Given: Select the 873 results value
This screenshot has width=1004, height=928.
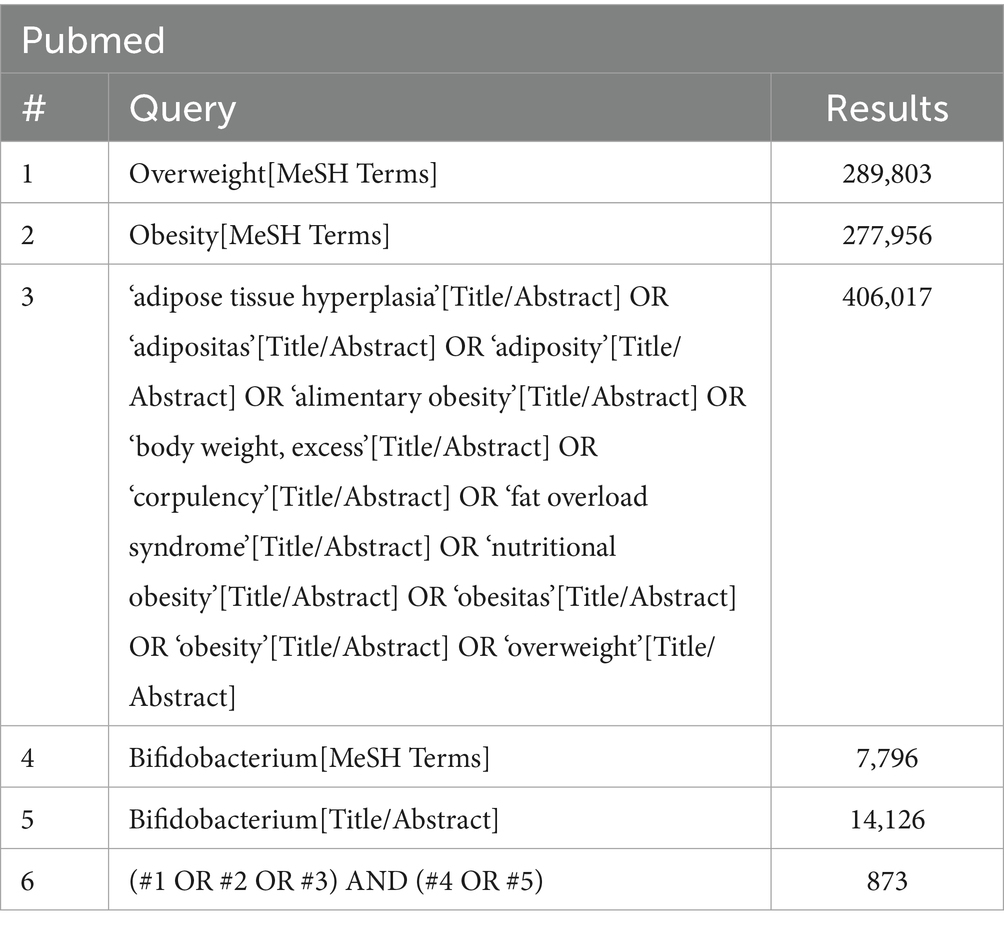Looking at the screenshot, I should 886,881.
